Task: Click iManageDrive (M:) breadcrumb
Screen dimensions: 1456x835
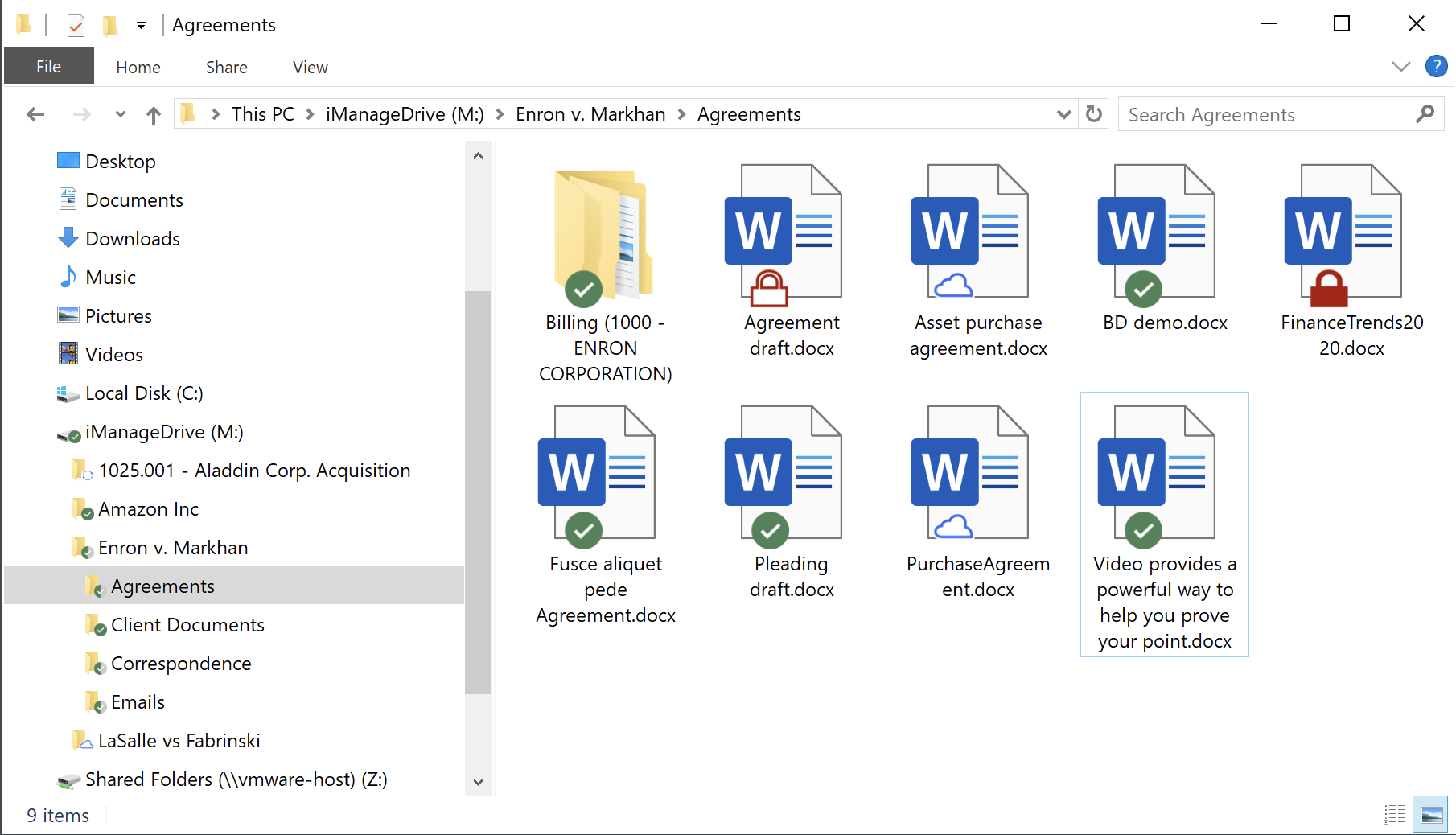Action: [405, 114]
